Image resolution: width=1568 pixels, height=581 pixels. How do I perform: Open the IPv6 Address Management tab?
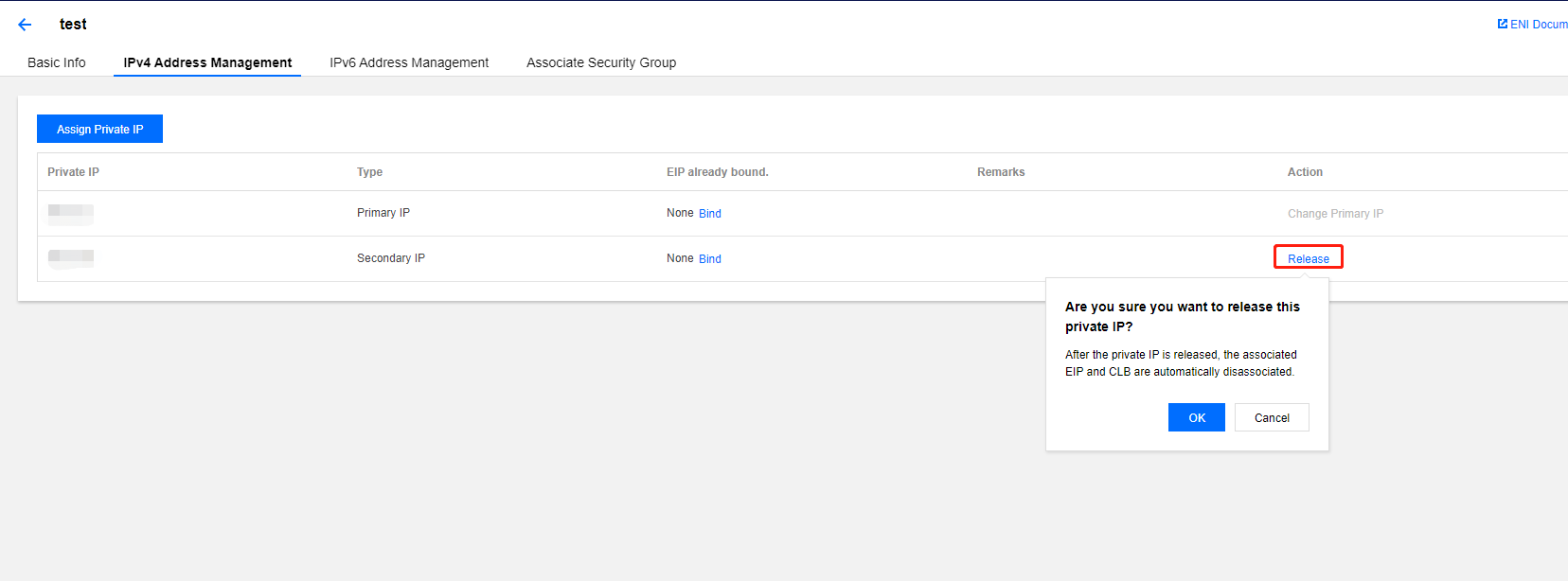[x=409, y=62]
